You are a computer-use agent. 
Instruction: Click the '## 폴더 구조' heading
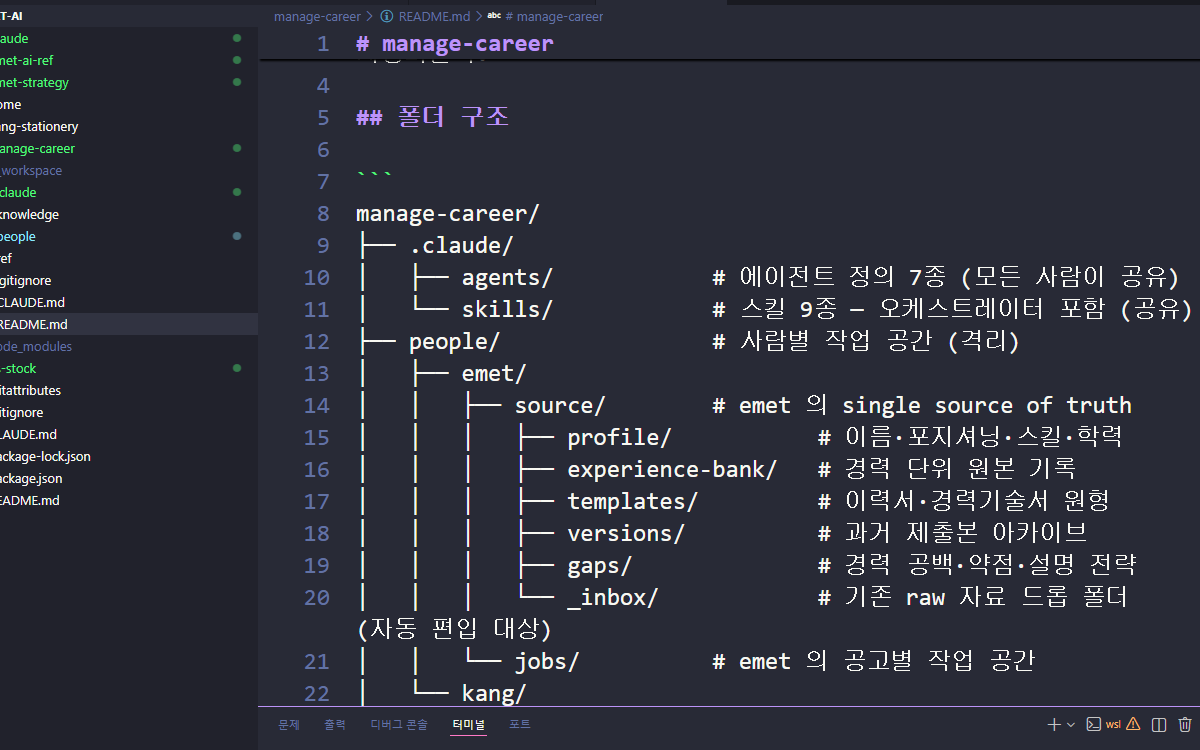432,117
